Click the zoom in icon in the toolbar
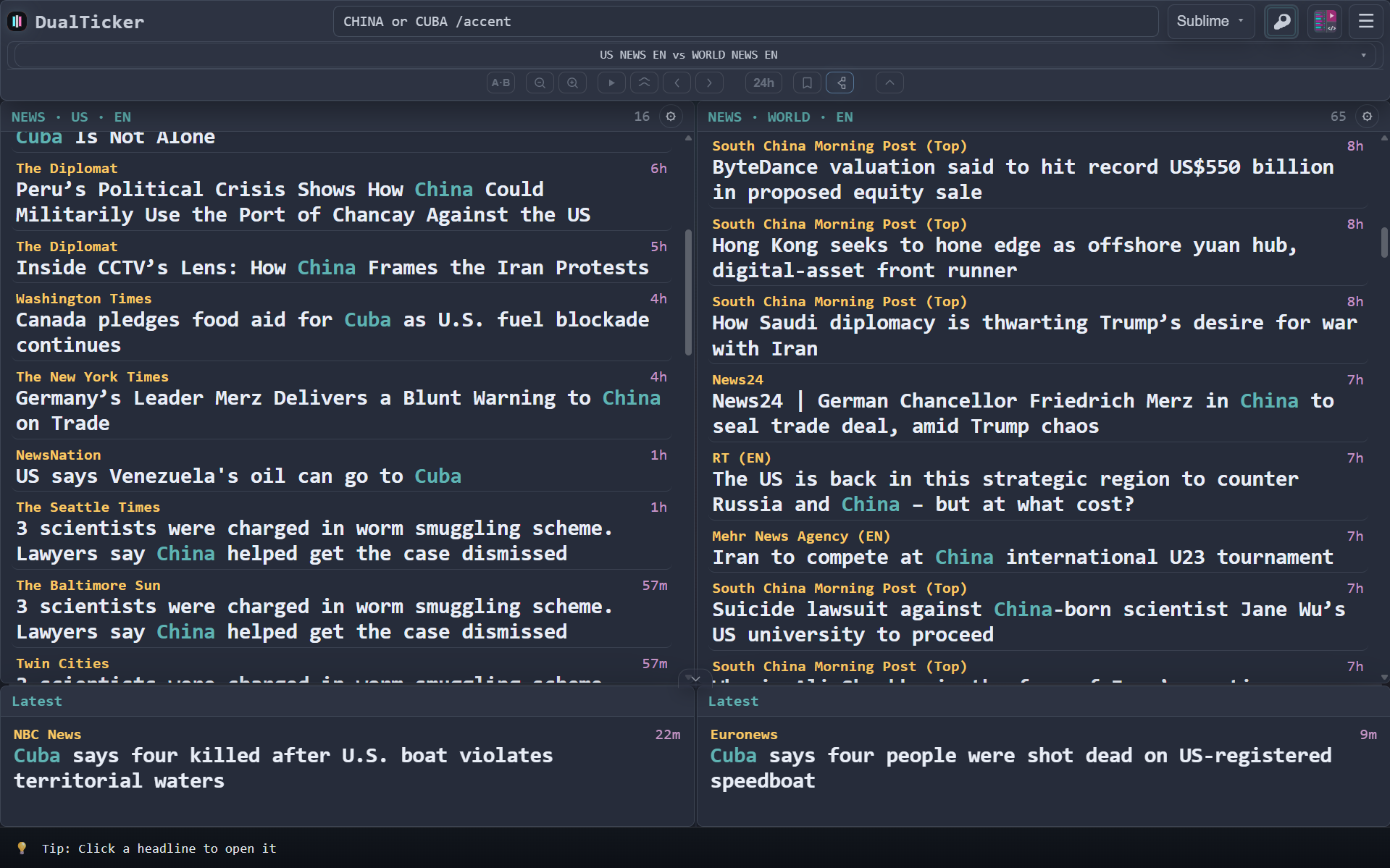The width and height of the screenshot is (1390, 868). [572, 83]
